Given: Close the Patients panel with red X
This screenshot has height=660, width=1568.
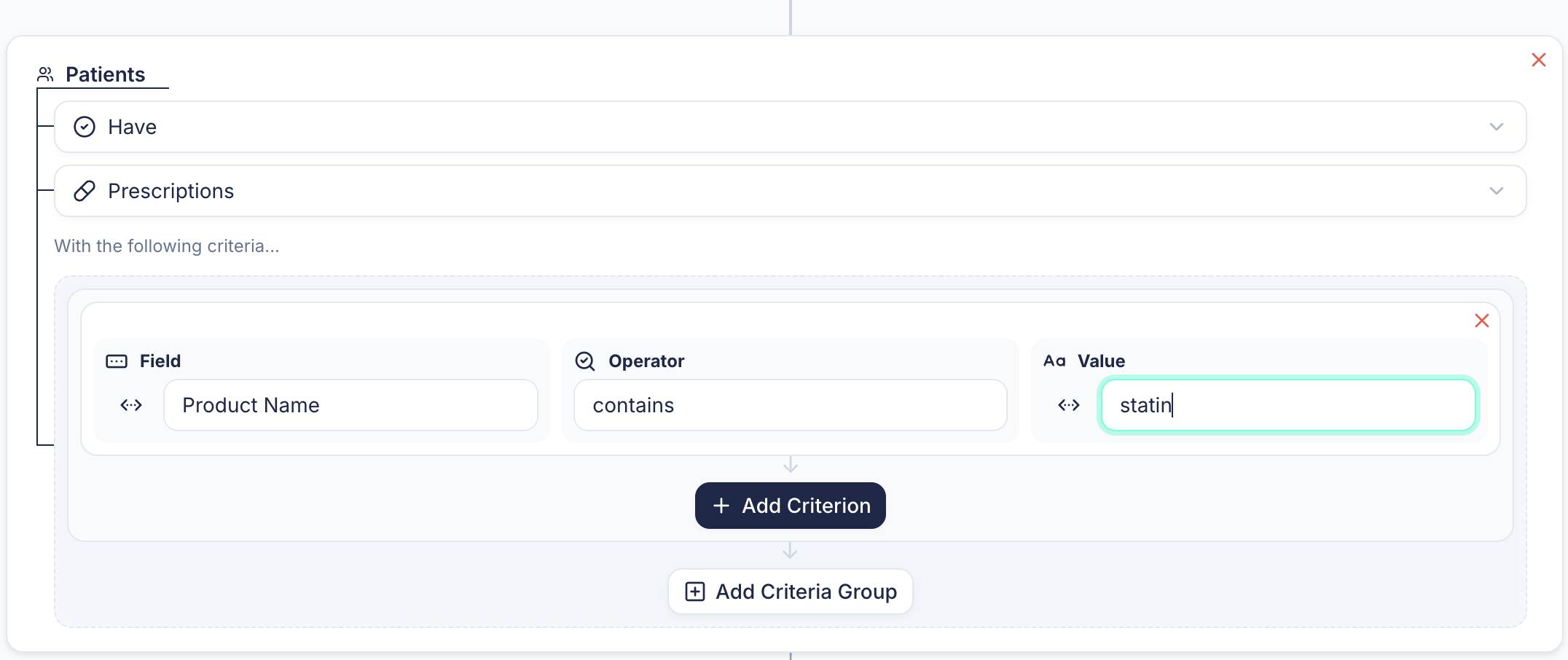Looking at the screenshot, I should pyautogui.click(x=1538, y=60).
